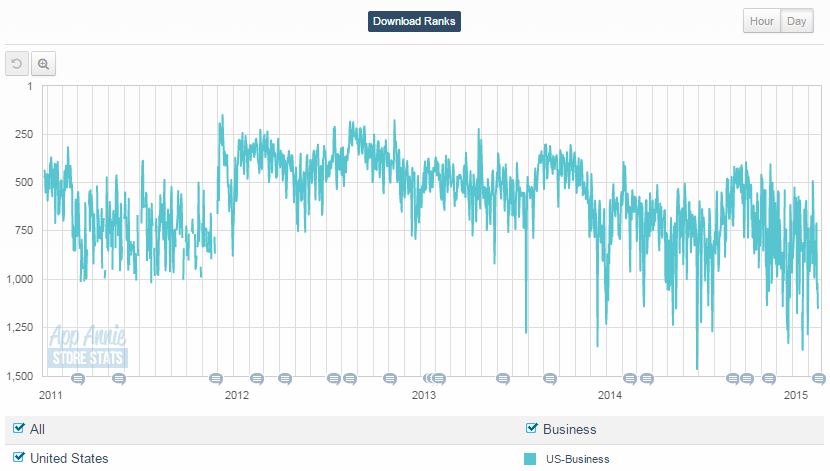
Task: Click the reset zoom undo icon
Action: click(x=17, y=64)
